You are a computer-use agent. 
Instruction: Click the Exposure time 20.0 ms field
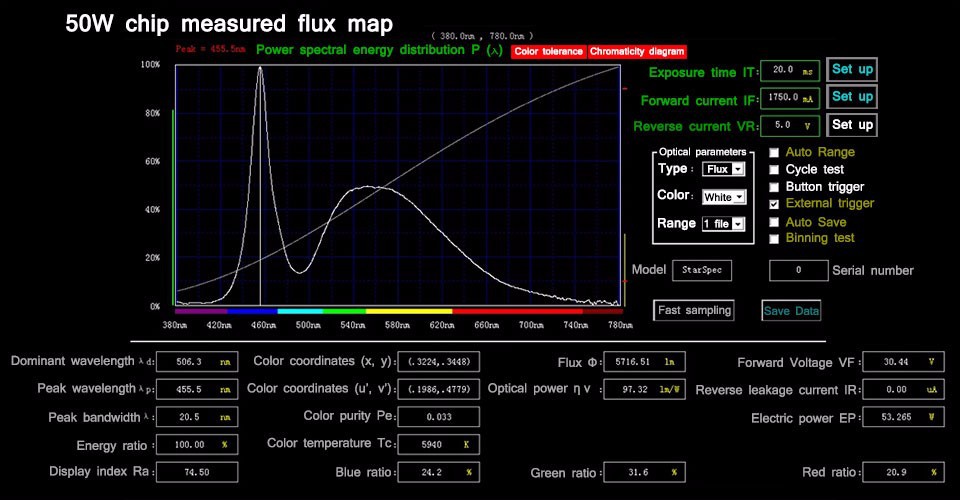point(790,71)
